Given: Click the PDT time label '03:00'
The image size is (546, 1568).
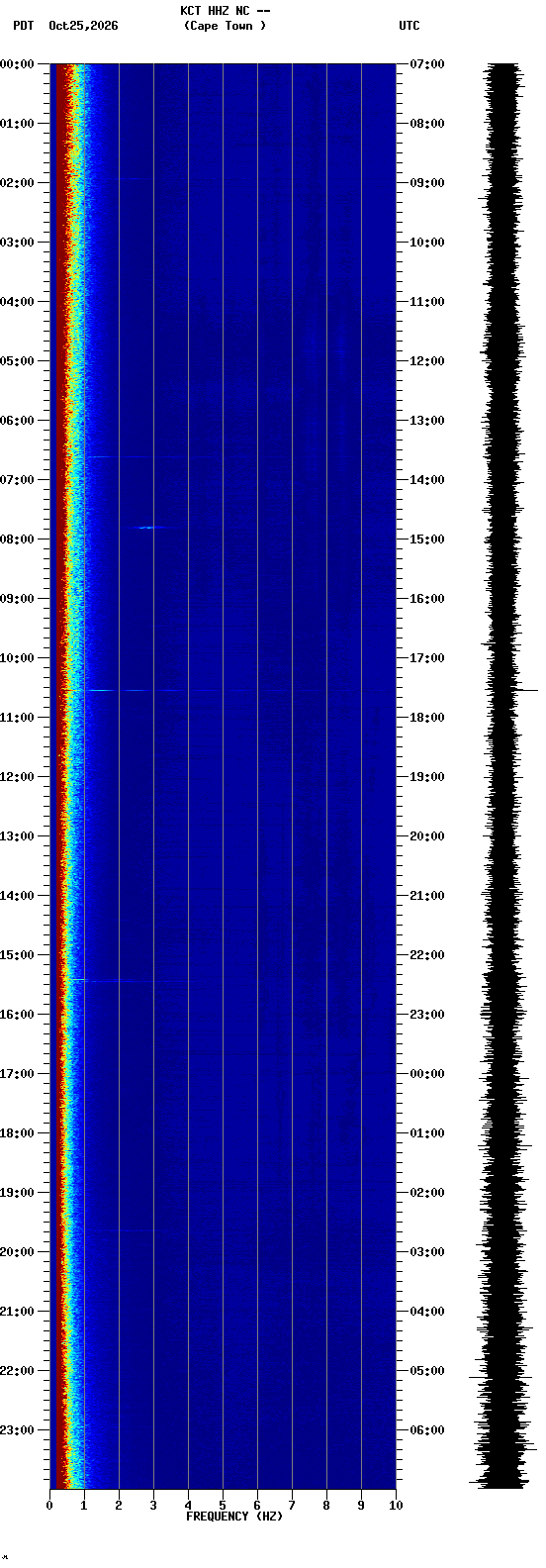Looking at the screenshot, I should point(17,243).
